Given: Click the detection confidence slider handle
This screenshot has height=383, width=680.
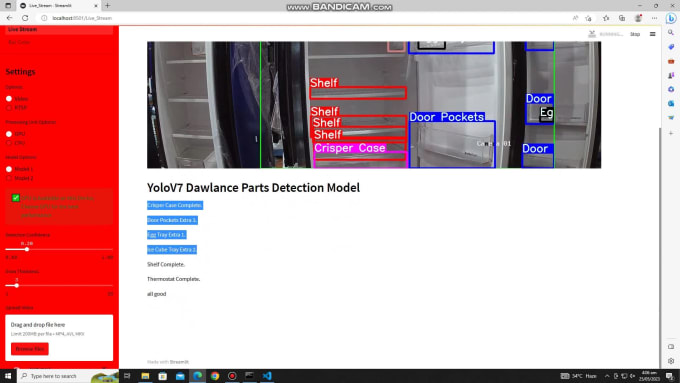Looking at the screenshot, I should [x=27, y=249].
